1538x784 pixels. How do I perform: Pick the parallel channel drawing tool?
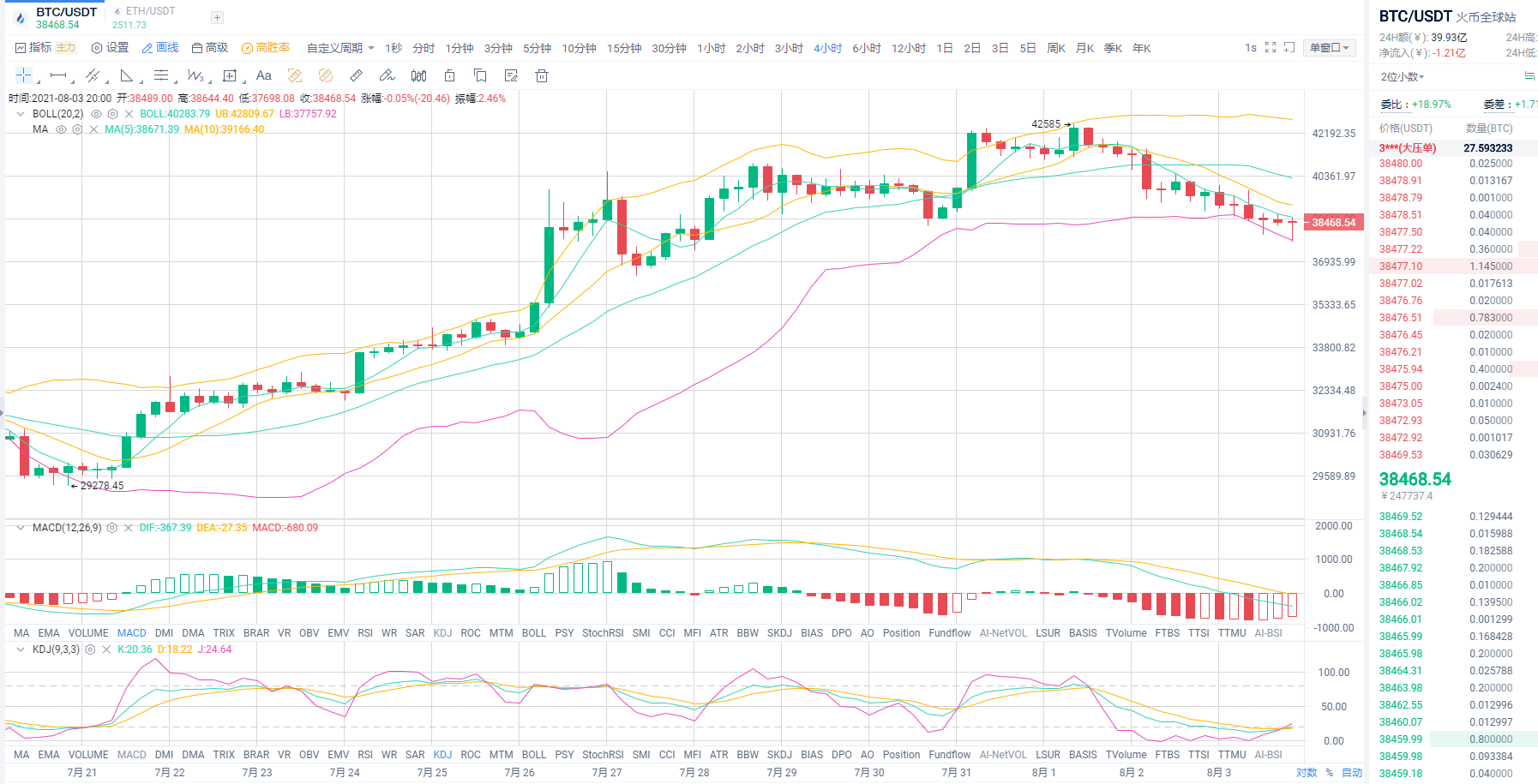pyautogui.click(x=93, y=75)
